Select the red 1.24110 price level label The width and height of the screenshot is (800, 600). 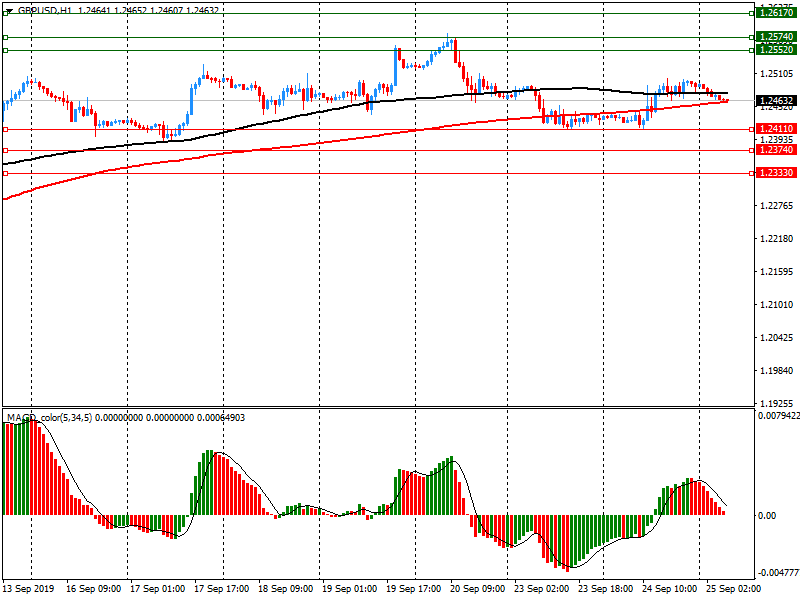click(x=776, y=129)
